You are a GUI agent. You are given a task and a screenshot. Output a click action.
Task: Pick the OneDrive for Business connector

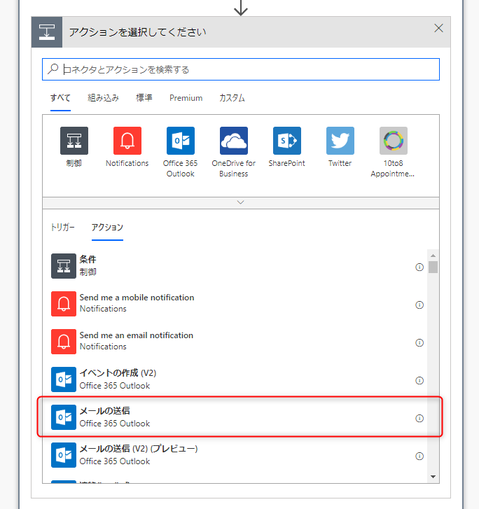click(234, 141)
